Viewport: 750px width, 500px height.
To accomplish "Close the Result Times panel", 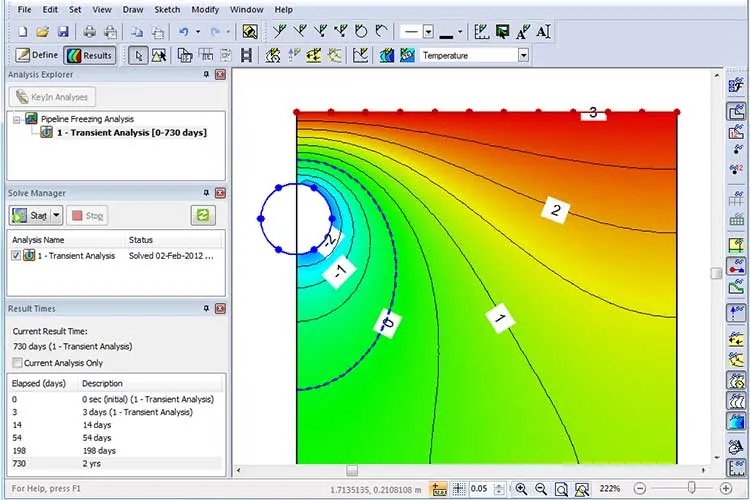I will click(220, 309).
